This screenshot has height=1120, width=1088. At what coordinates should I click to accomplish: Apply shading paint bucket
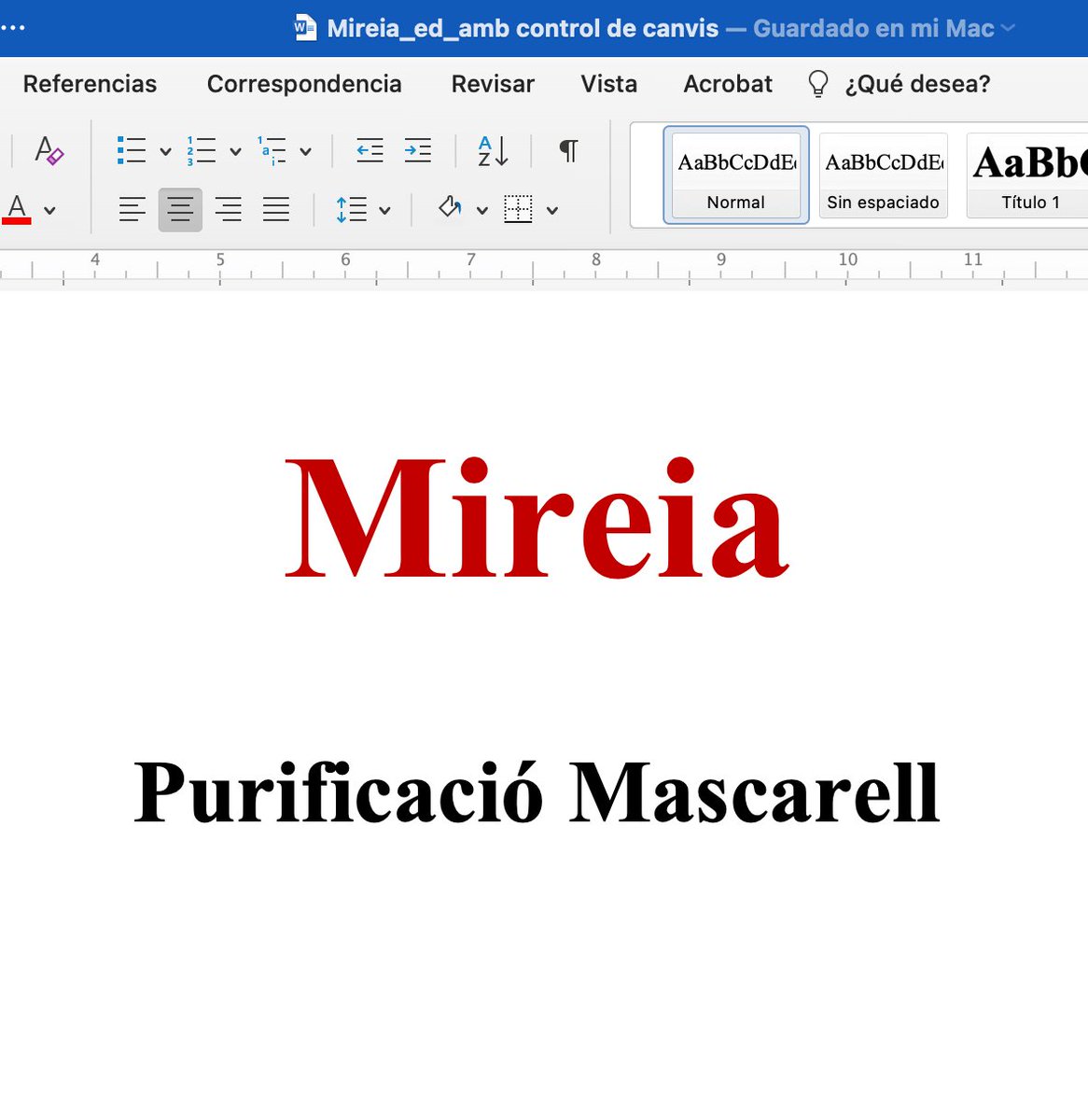[450, 207]
